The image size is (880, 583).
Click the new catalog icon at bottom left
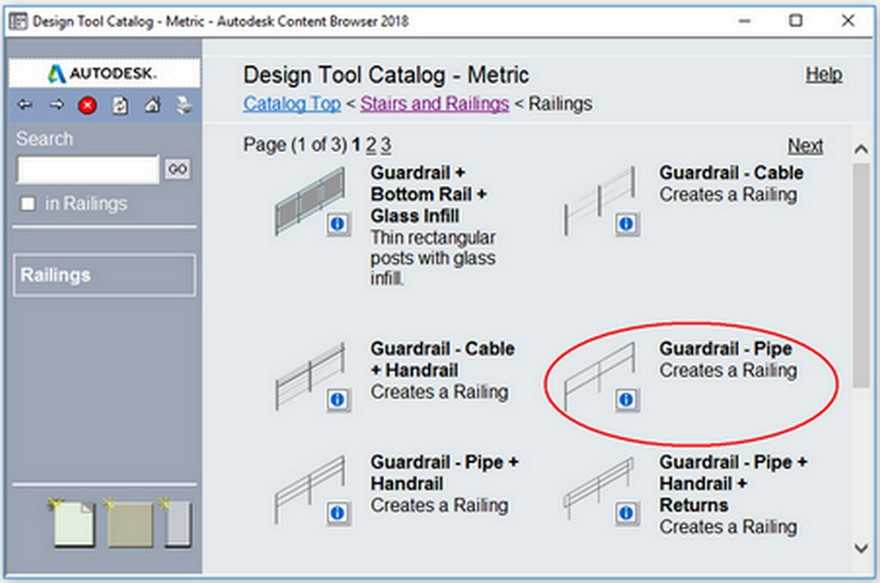click(73, 522)
